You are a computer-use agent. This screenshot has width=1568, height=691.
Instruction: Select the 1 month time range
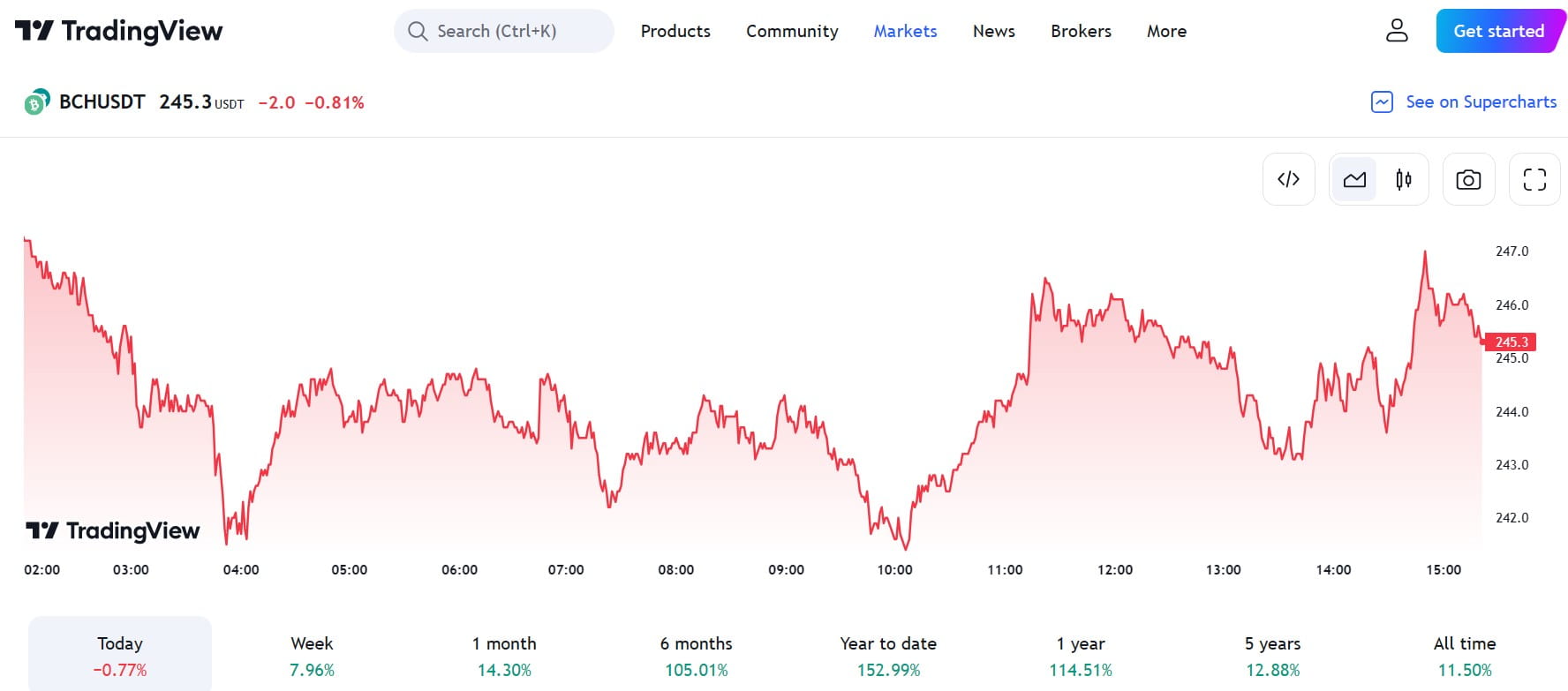(x=504, y=656)
